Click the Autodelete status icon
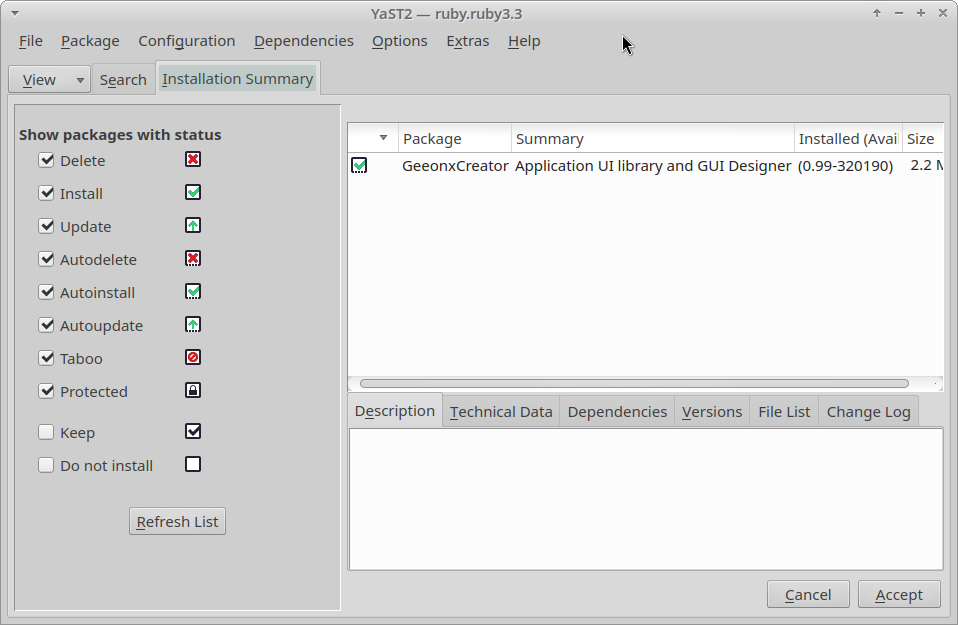 tap(193, 259)
